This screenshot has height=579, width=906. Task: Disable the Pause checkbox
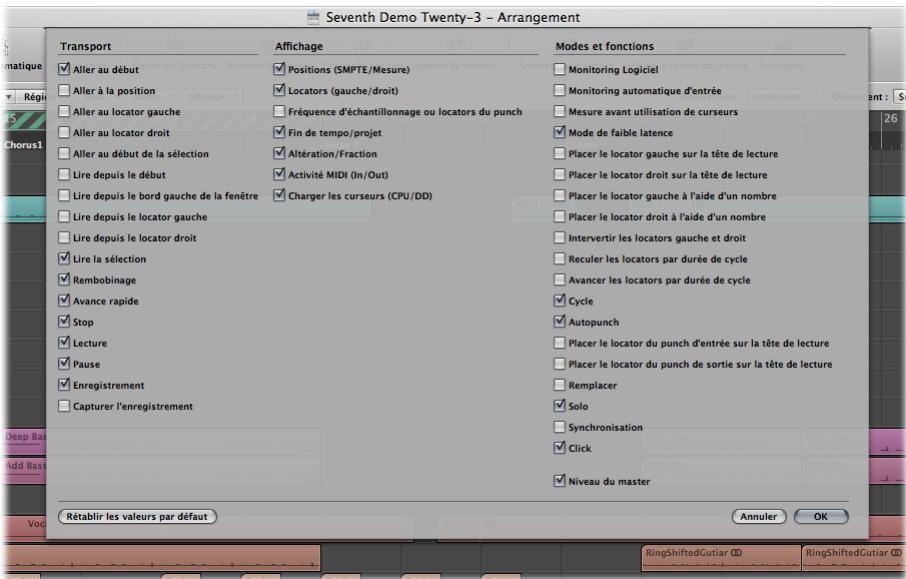pyautogui.click(x=64, y=364)
